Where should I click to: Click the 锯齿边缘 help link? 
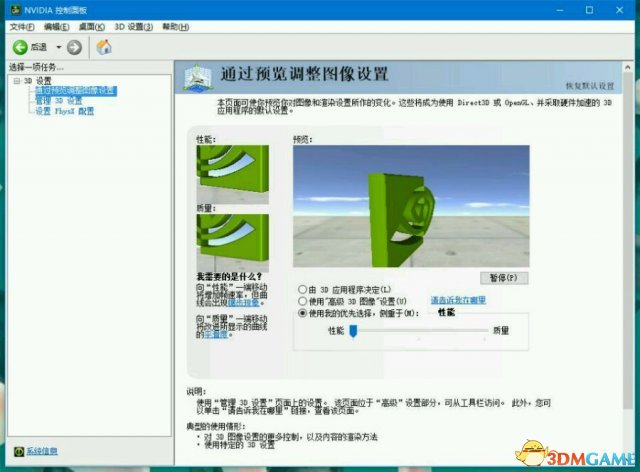tap(243, 303)
